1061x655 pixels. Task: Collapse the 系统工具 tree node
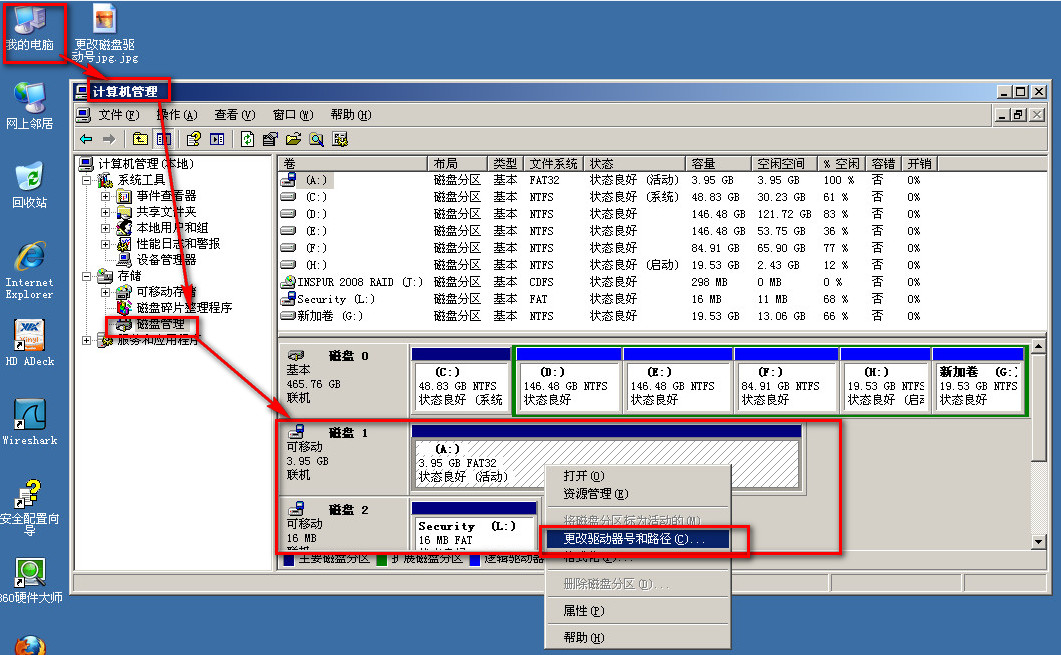pos(87,181)
